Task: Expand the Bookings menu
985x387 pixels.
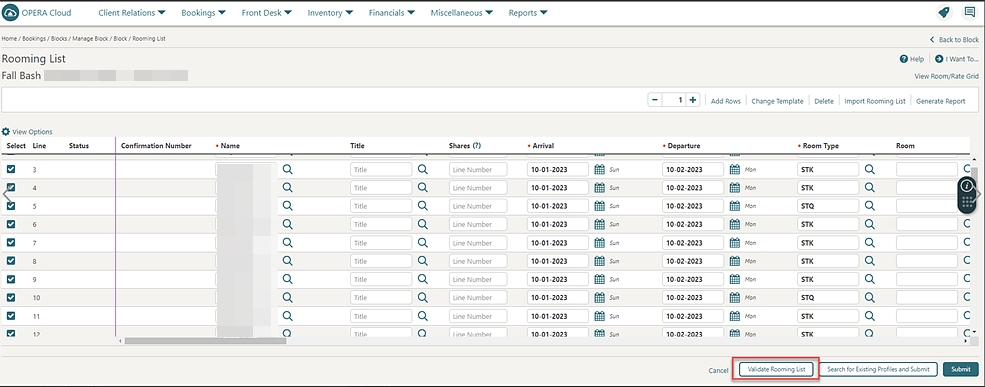Action: [204, 13]
